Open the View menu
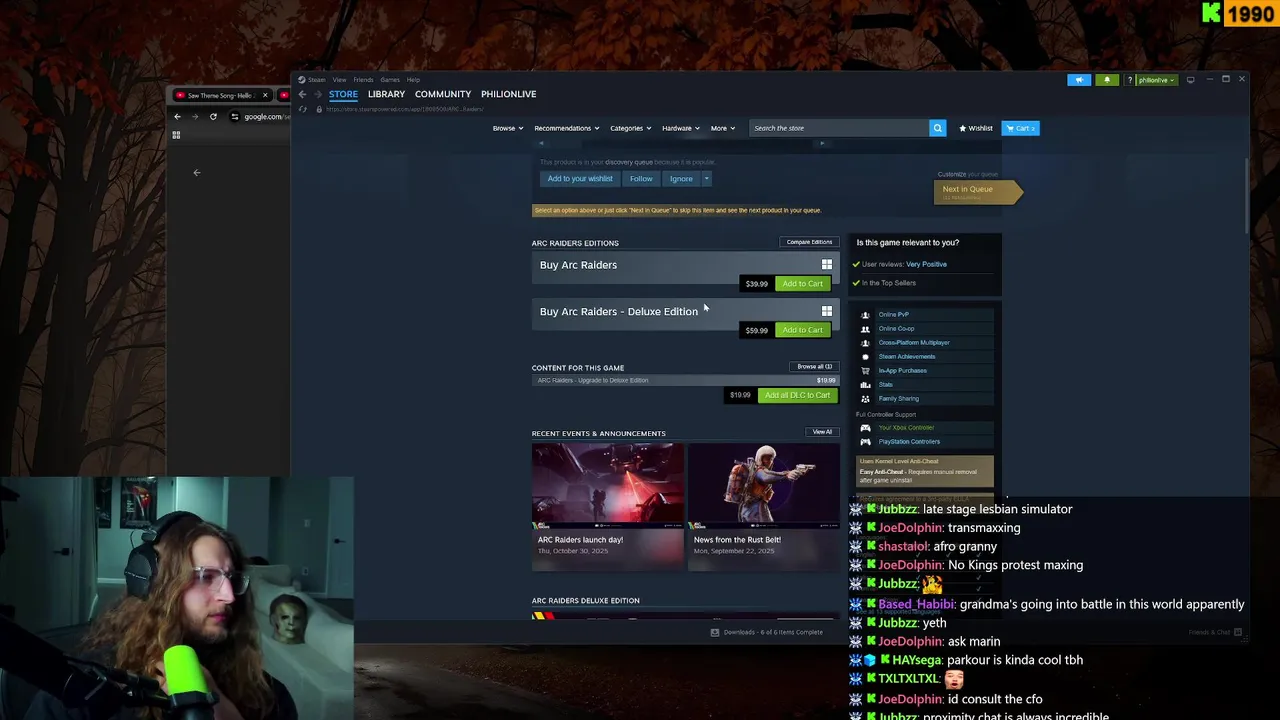This screenshot has height=720, width=1280. [x=339, y=80]
